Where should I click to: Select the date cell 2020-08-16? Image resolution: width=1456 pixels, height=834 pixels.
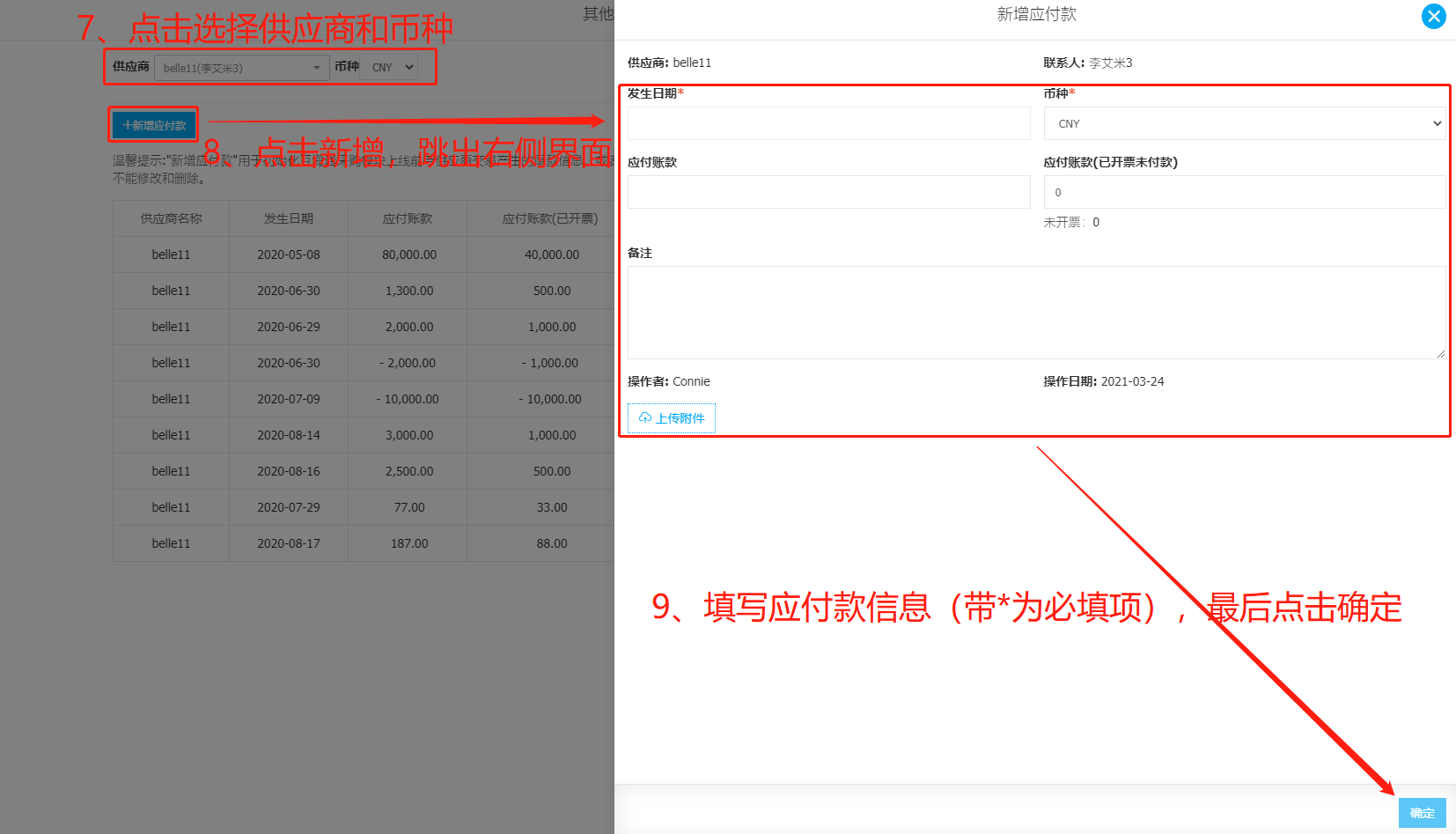(289, 471)
